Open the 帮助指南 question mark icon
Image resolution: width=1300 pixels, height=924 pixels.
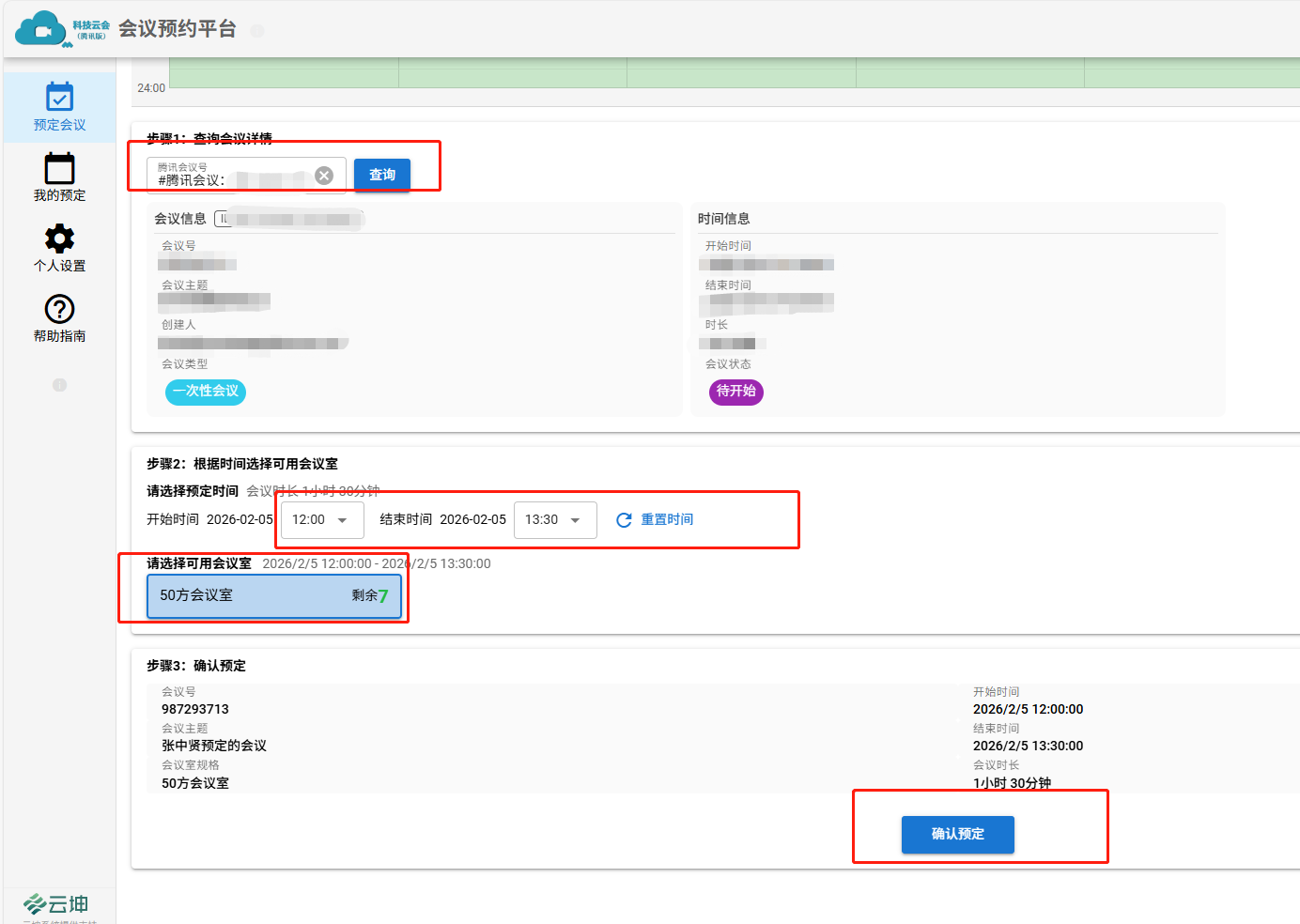59,309
